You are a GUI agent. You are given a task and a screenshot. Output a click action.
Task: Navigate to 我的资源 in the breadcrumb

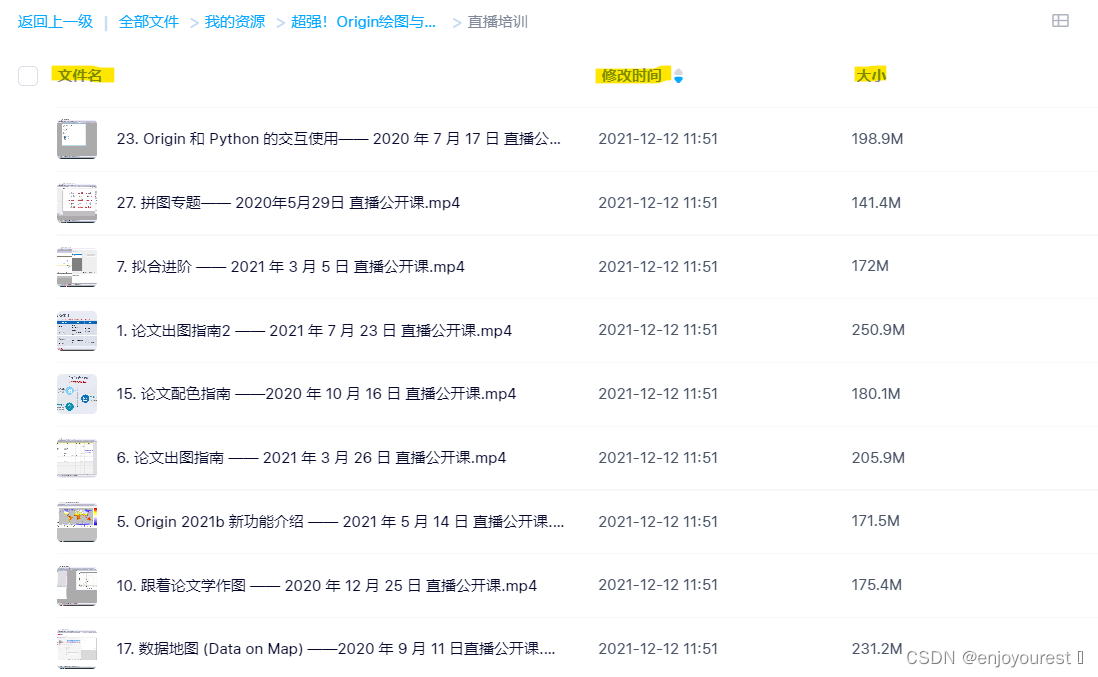click(x=234, y=21)
